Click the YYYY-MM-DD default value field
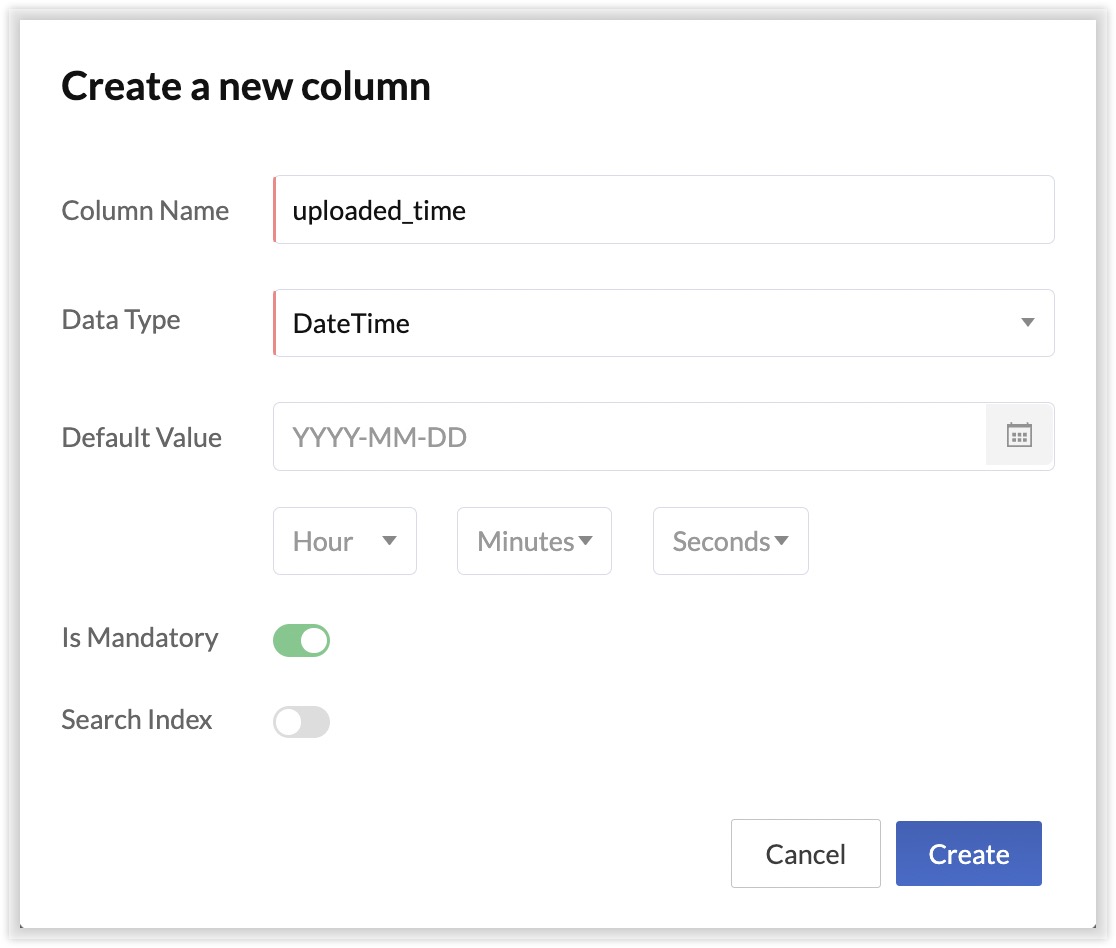 point(630,437)
